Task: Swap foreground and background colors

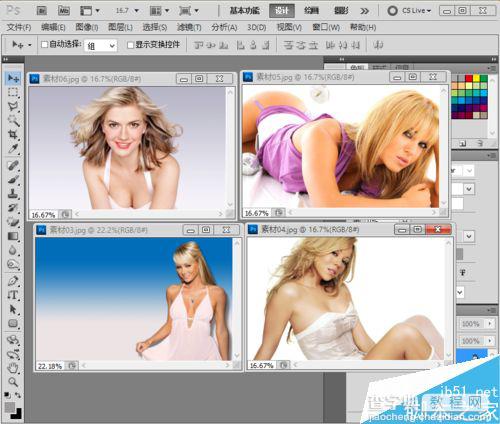Action: [x=18, y=395]
